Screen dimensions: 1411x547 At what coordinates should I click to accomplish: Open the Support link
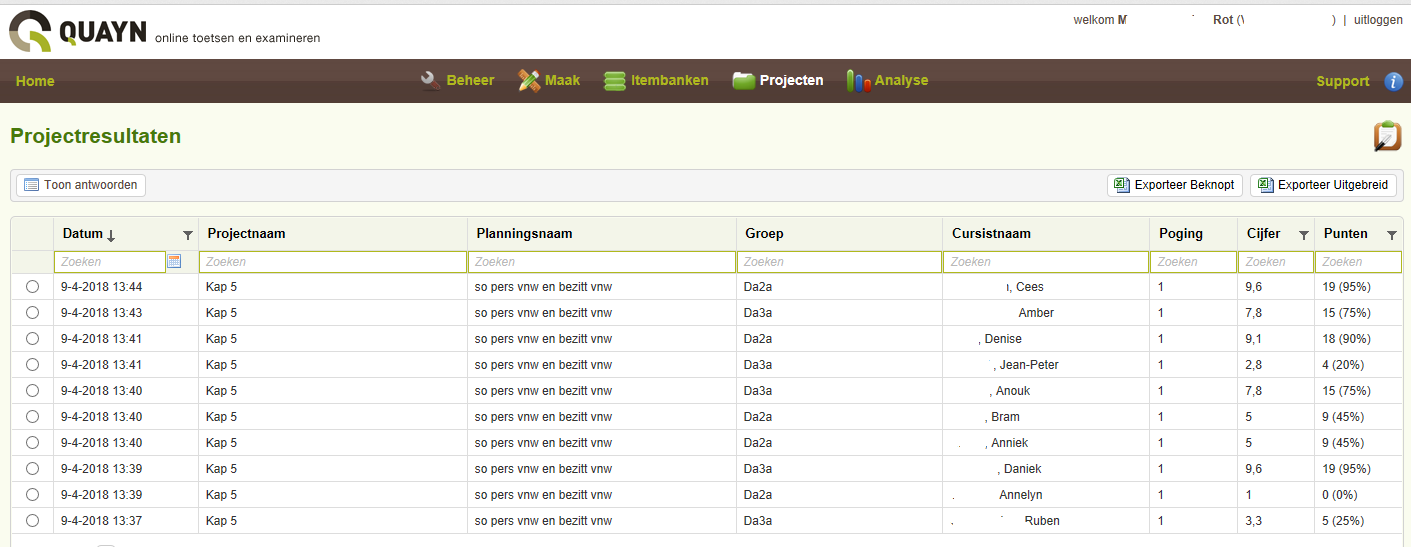[x=1342, y=81]
